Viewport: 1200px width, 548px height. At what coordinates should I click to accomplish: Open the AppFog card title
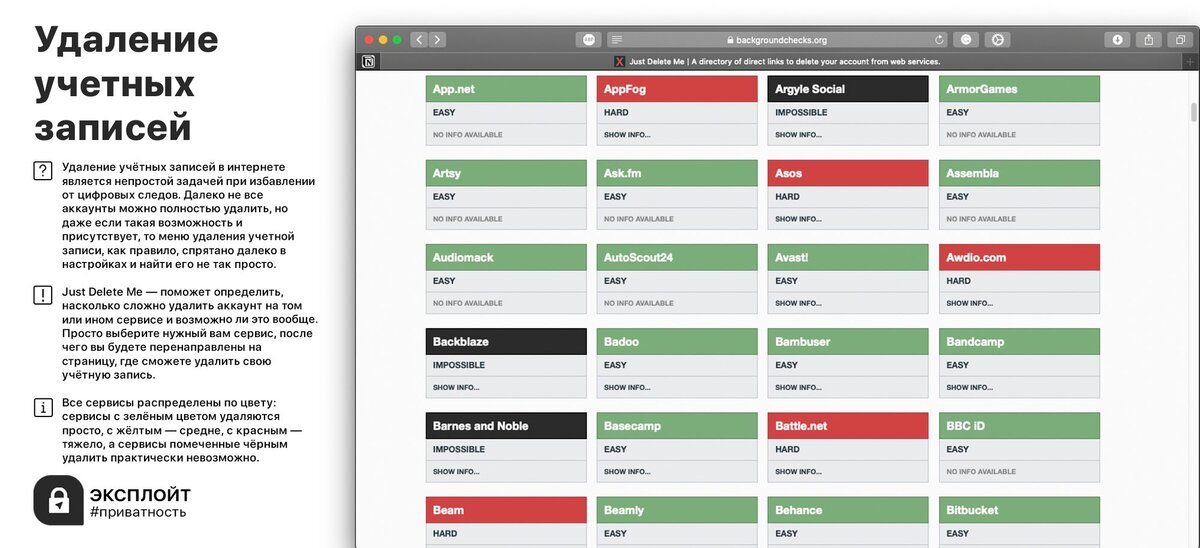coord(677,89)
